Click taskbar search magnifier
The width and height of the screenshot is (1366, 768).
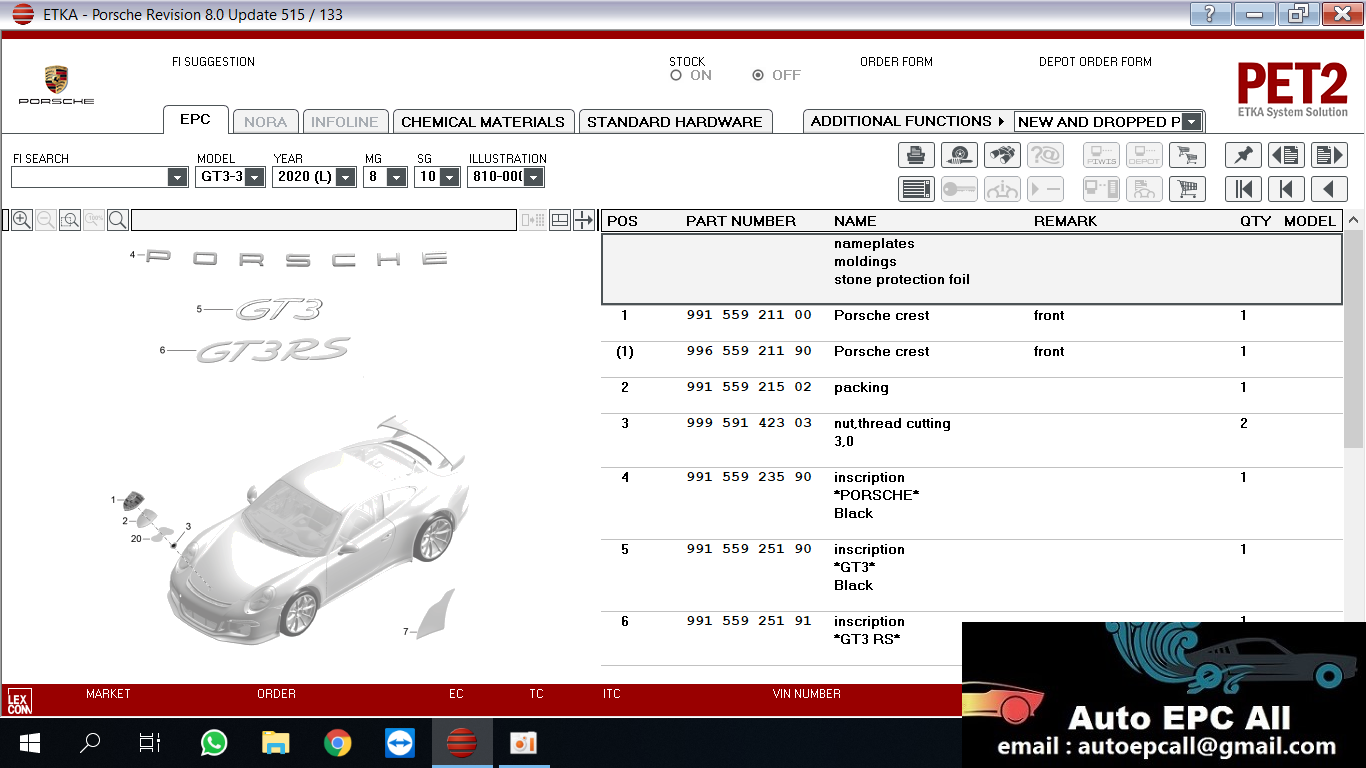[90, 743]
